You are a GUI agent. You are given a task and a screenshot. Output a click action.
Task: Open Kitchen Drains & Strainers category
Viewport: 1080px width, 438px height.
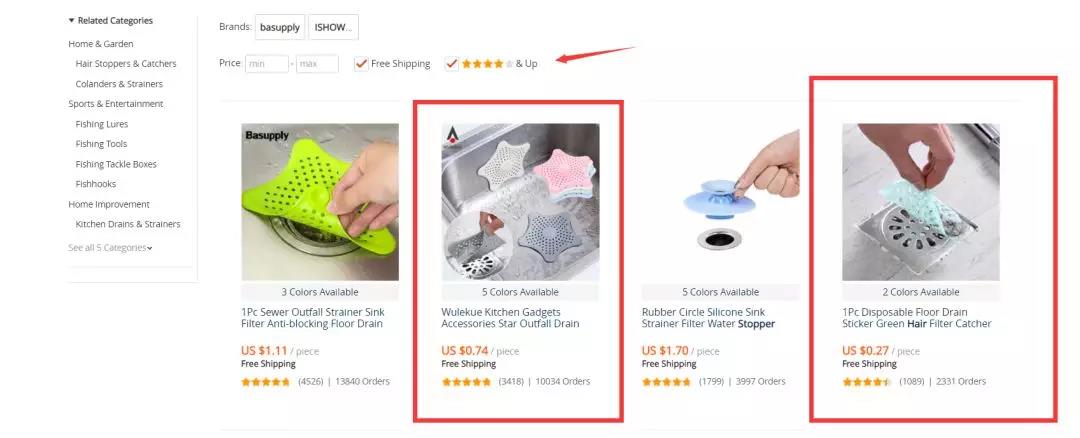pyautogui.click(x=128, y=224)
